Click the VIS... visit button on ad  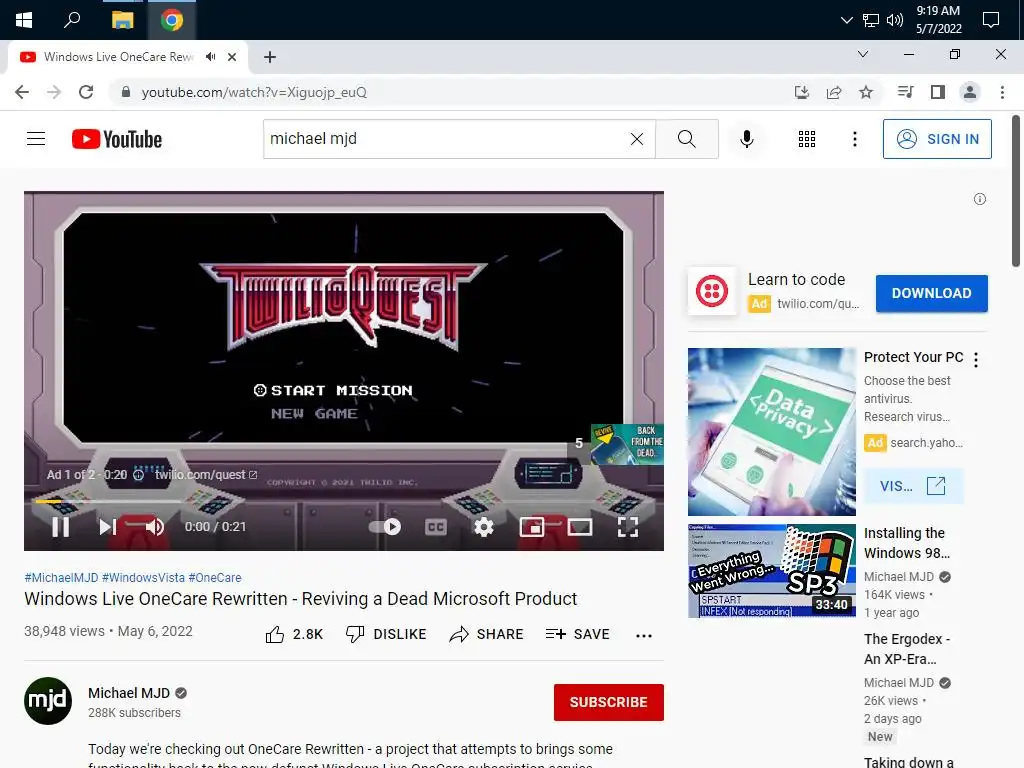913,486
